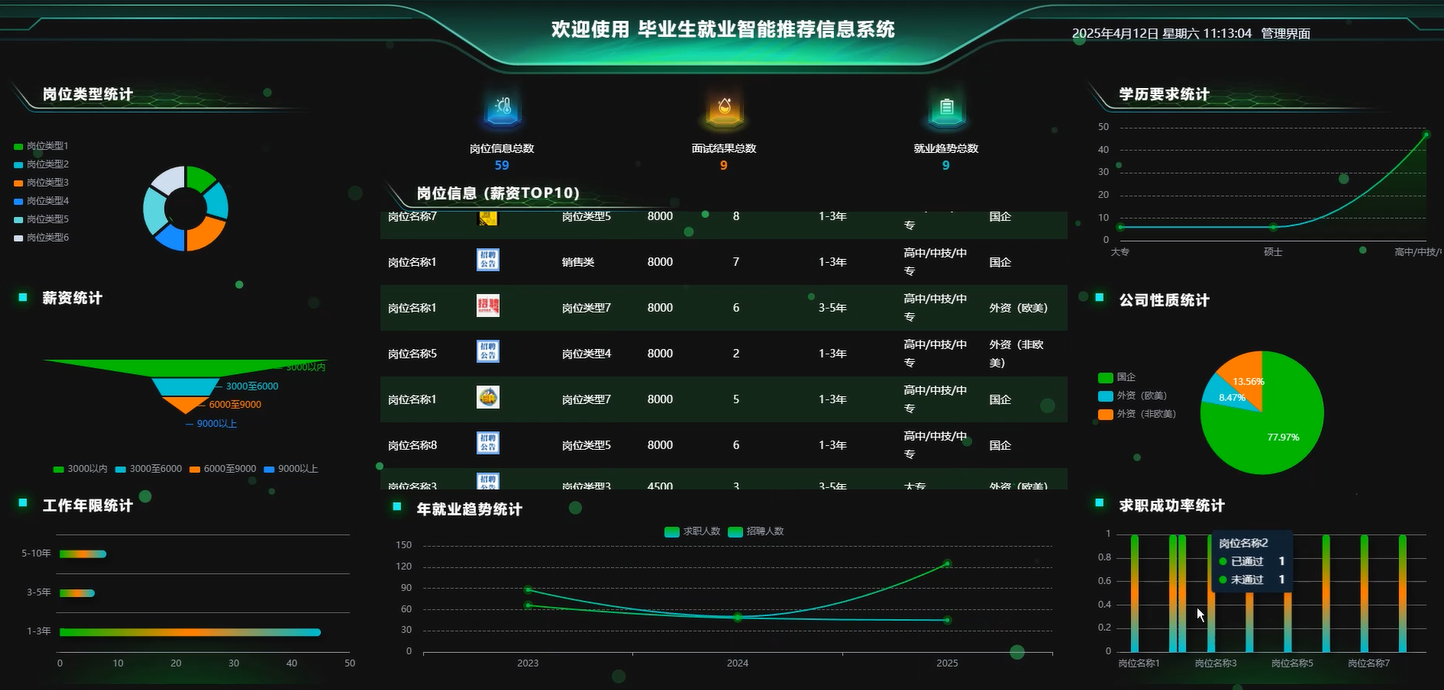Click the 2024 data point where the trend lines meet
The width and height of the screenshot is (1444, 690).
tap(737, 617)
